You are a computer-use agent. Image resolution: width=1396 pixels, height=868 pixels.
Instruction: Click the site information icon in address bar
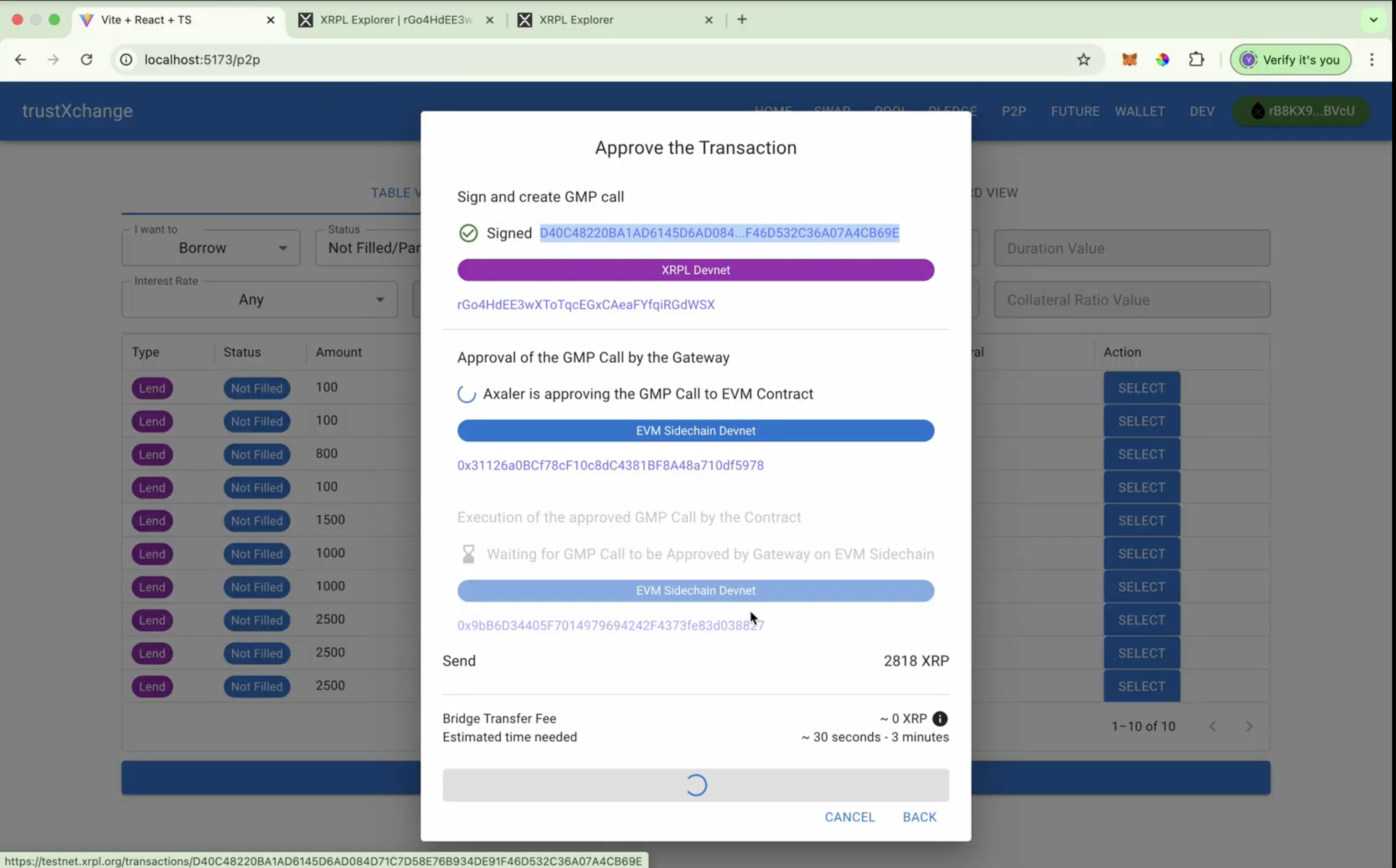click(x=126, y=60)
